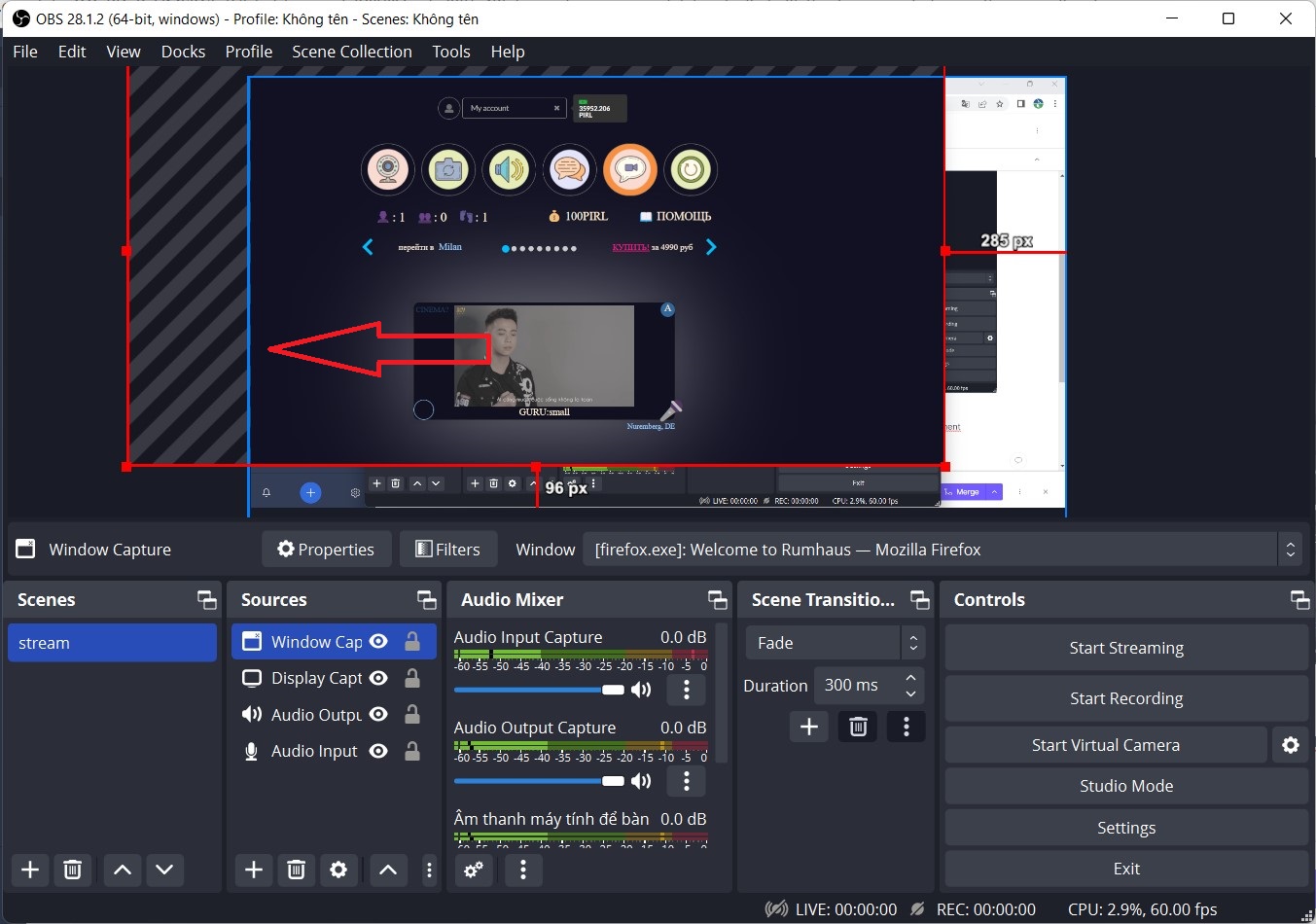The image size is (1316, 924).
Task: Open the Docks menu
Action: coord(183,52)
